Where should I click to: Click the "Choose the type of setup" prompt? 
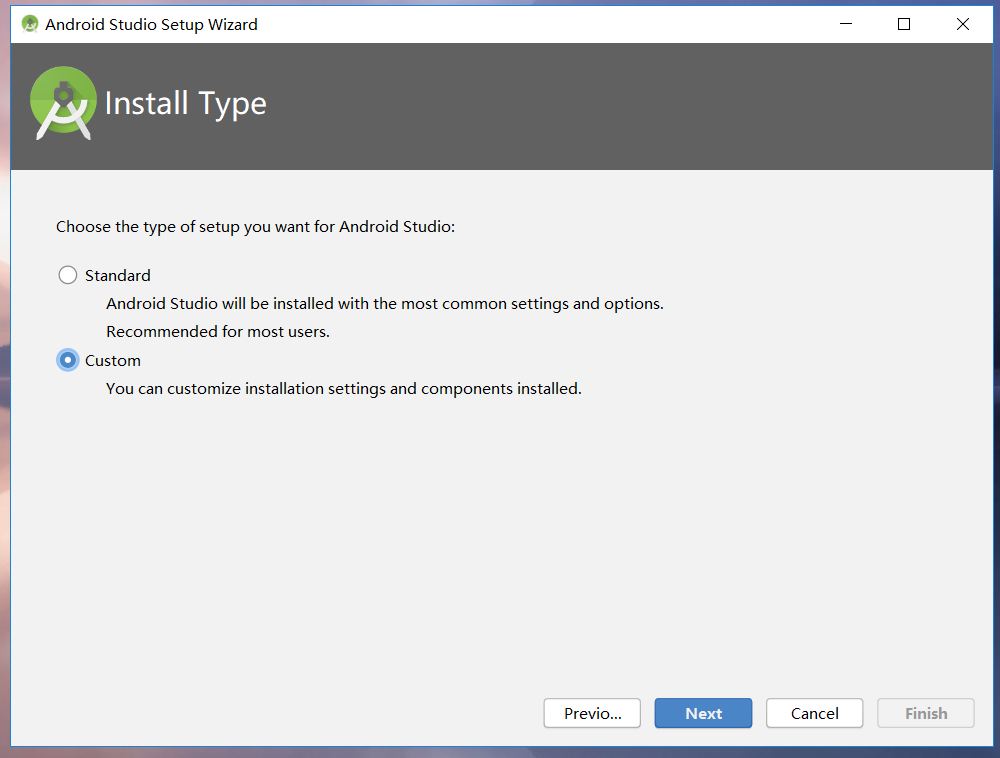point(255,227)
